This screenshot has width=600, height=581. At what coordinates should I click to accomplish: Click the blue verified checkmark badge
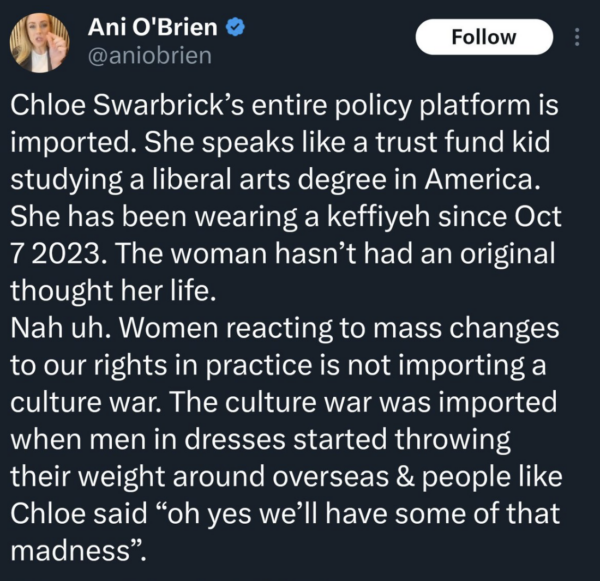point(234,28)
